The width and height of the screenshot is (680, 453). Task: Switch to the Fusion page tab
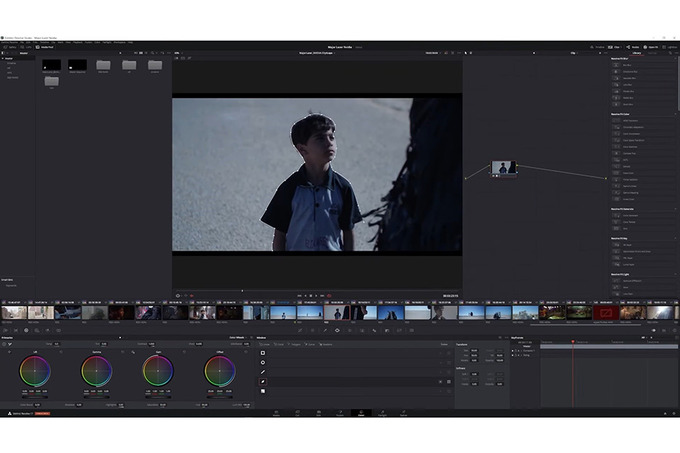(x=340, y=413)
